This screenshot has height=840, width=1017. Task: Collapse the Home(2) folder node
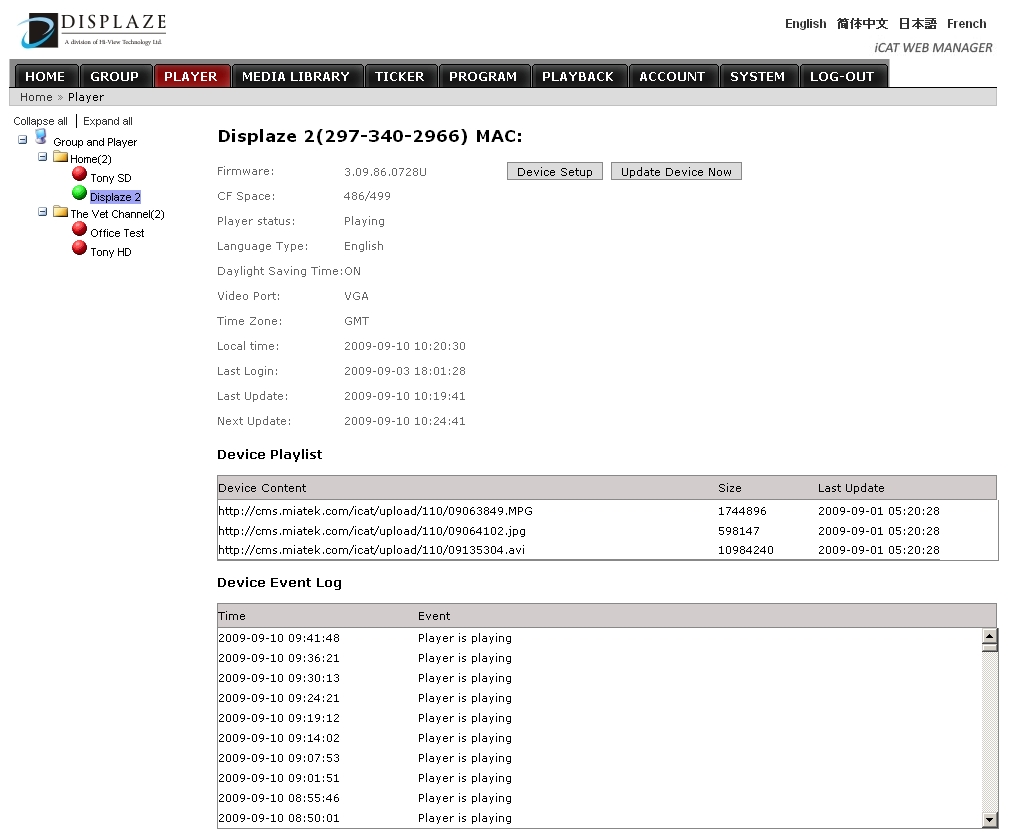point(43,157)
